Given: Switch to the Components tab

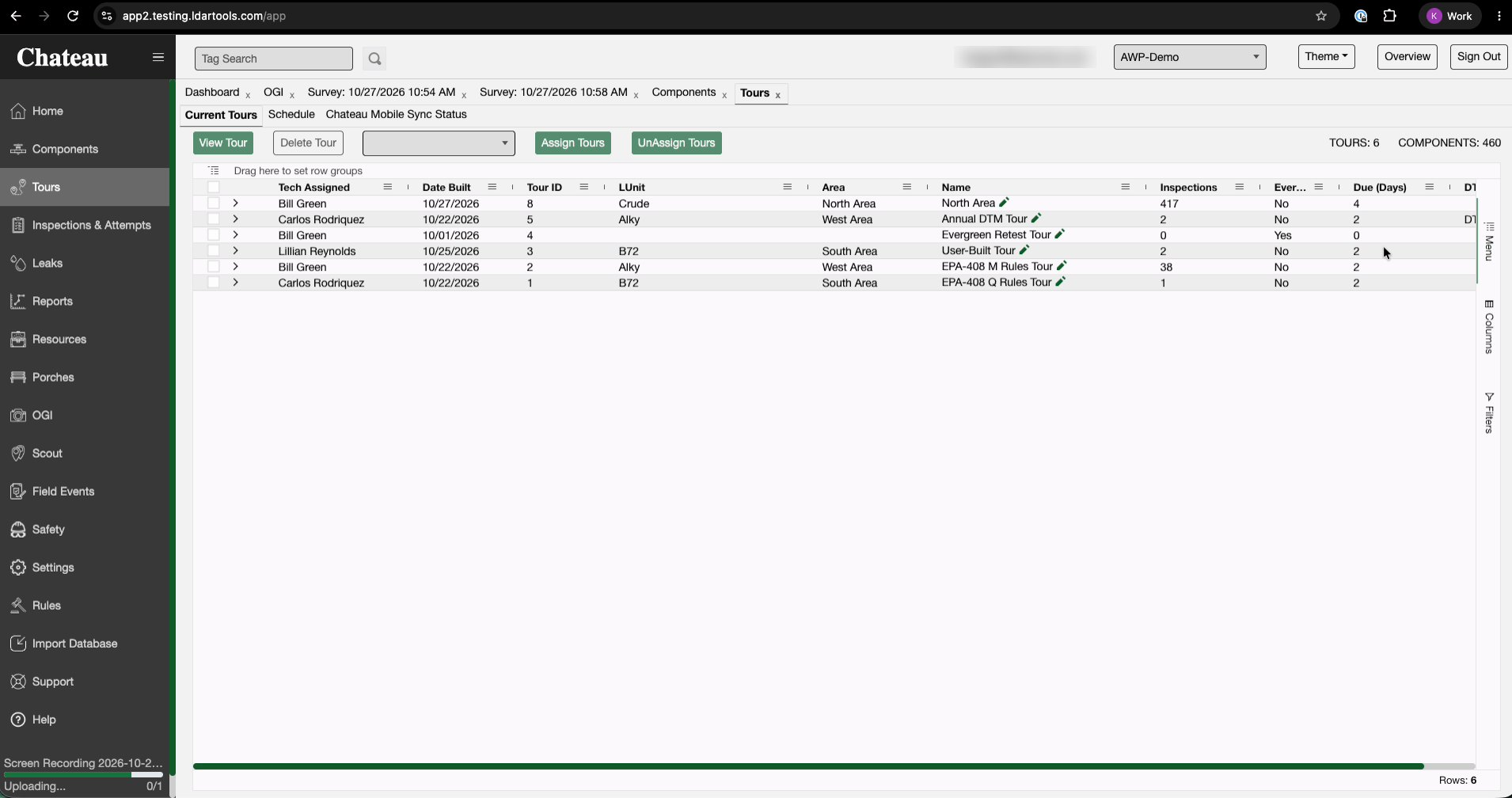Looking at the screenshot, I should pyautogui.click(x=684, y=93).
